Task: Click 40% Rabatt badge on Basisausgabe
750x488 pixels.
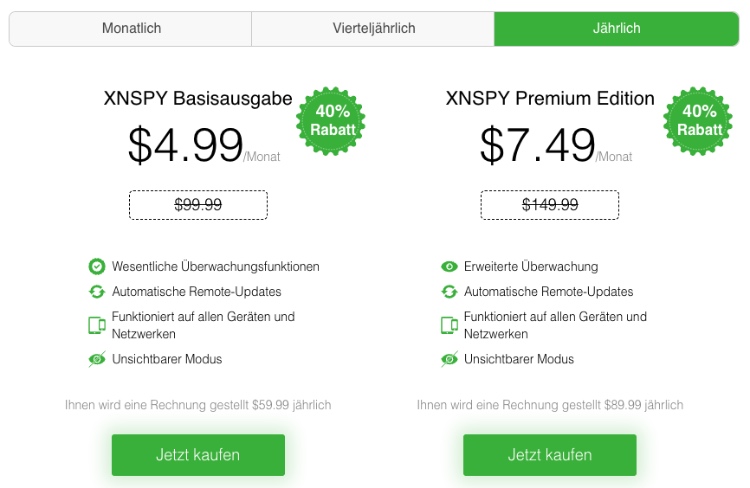Action: (x=331, y=121)
